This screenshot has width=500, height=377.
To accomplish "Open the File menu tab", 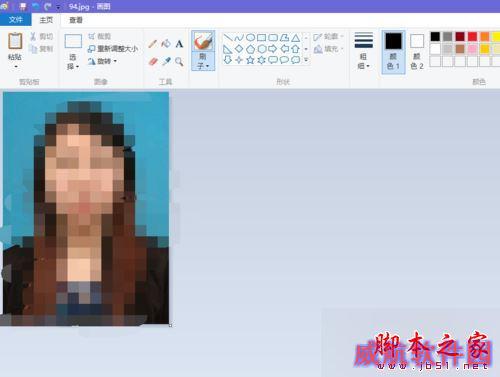I will pos(16,20).
